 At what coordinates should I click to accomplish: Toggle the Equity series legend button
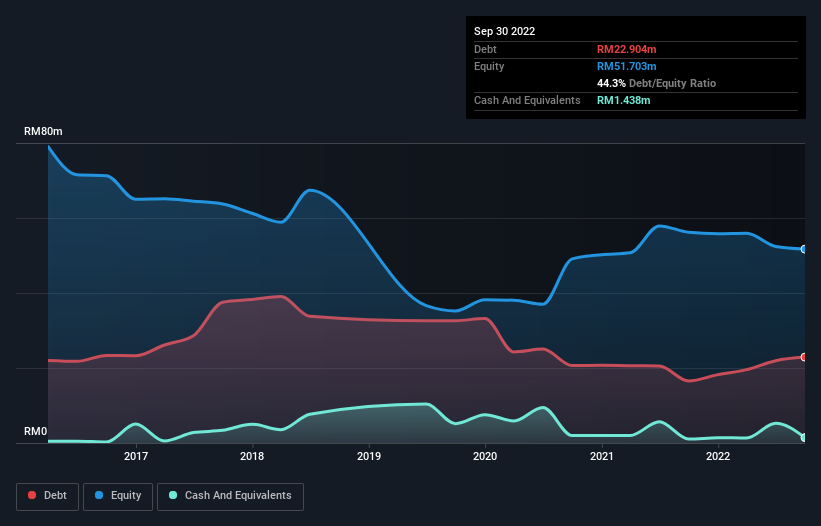(x=118, y=496)
